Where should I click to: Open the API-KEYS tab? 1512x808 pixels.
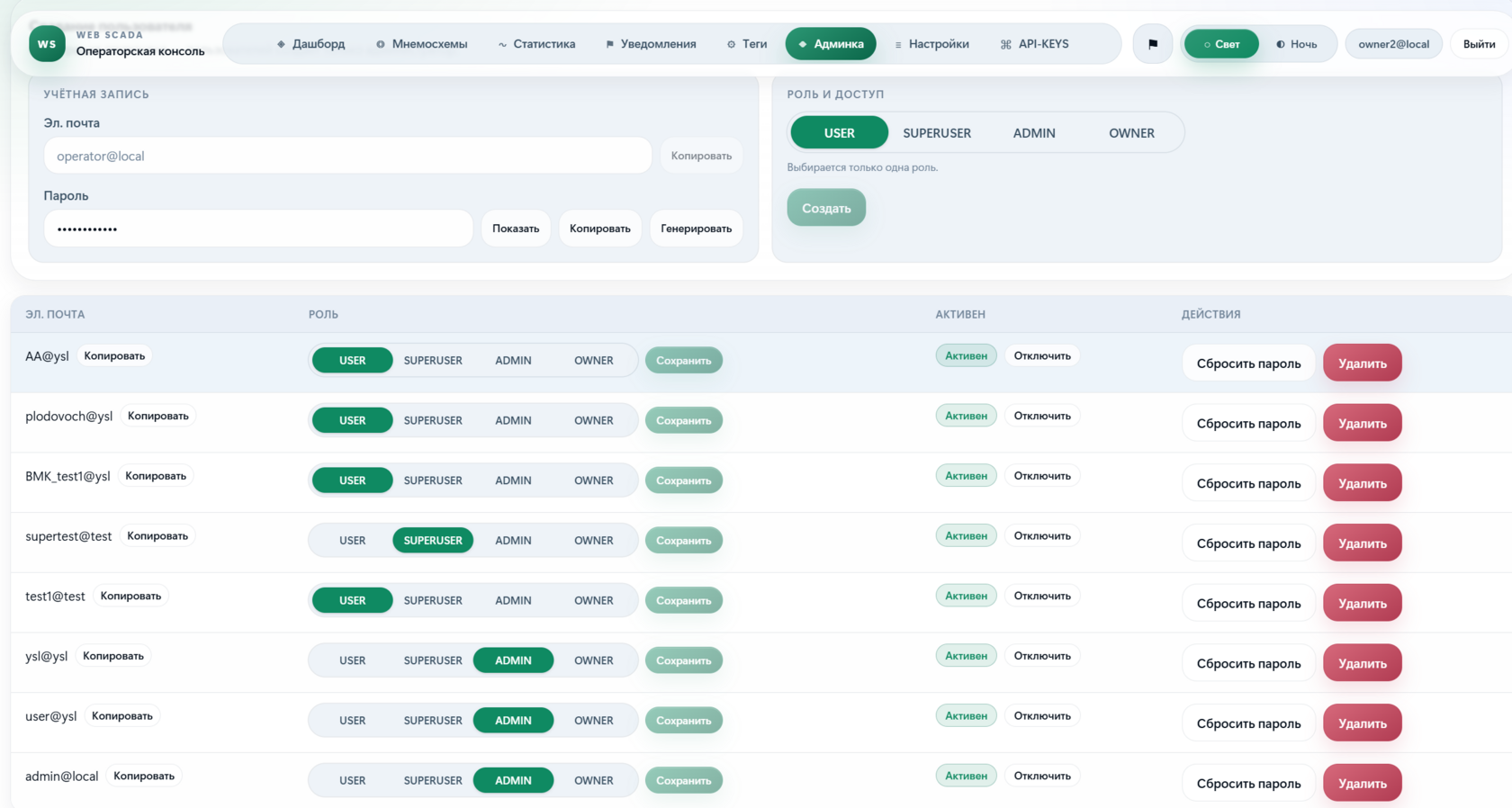(1035, 44)
